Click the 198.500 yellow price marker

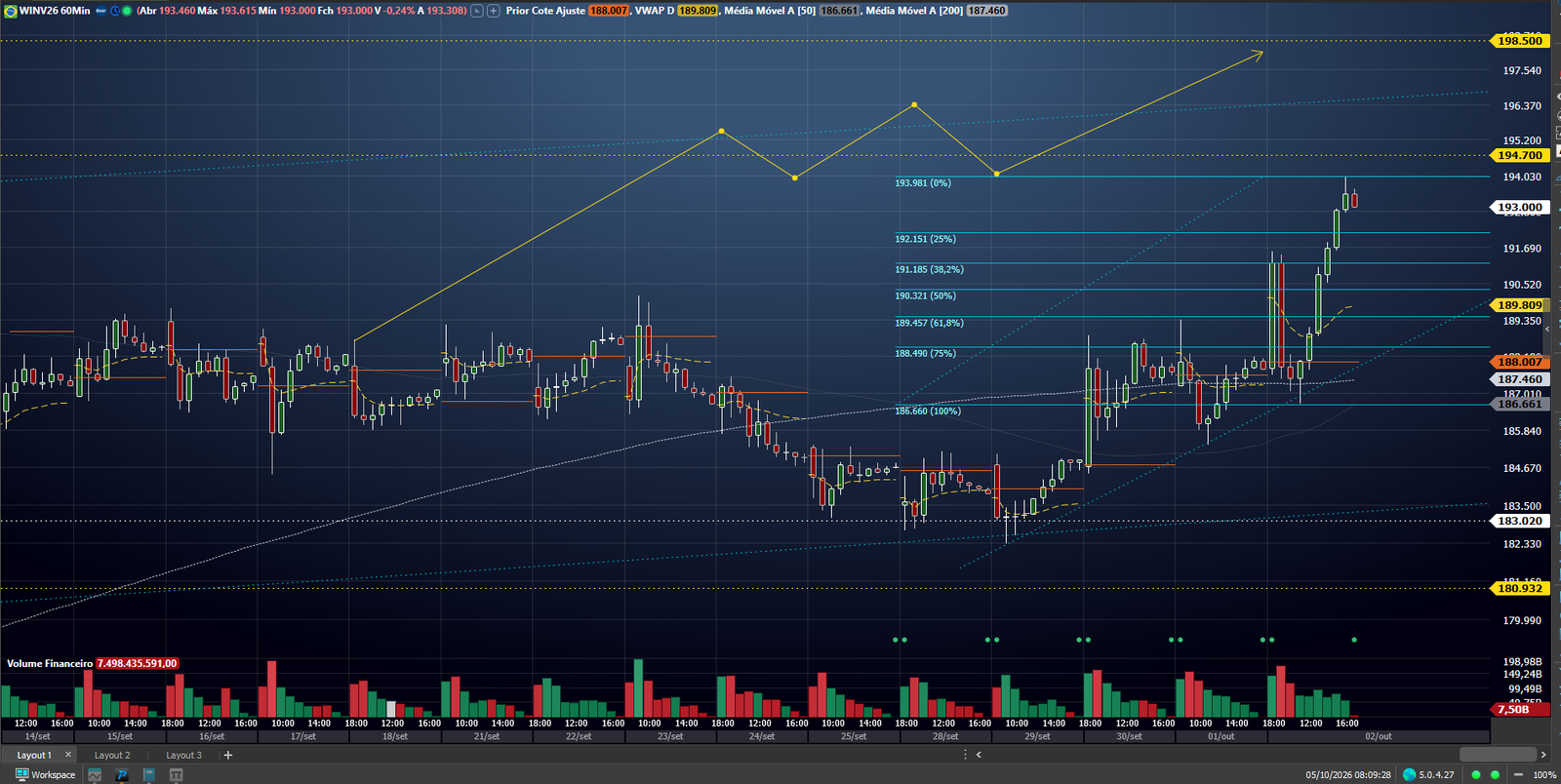point(1519,41)
